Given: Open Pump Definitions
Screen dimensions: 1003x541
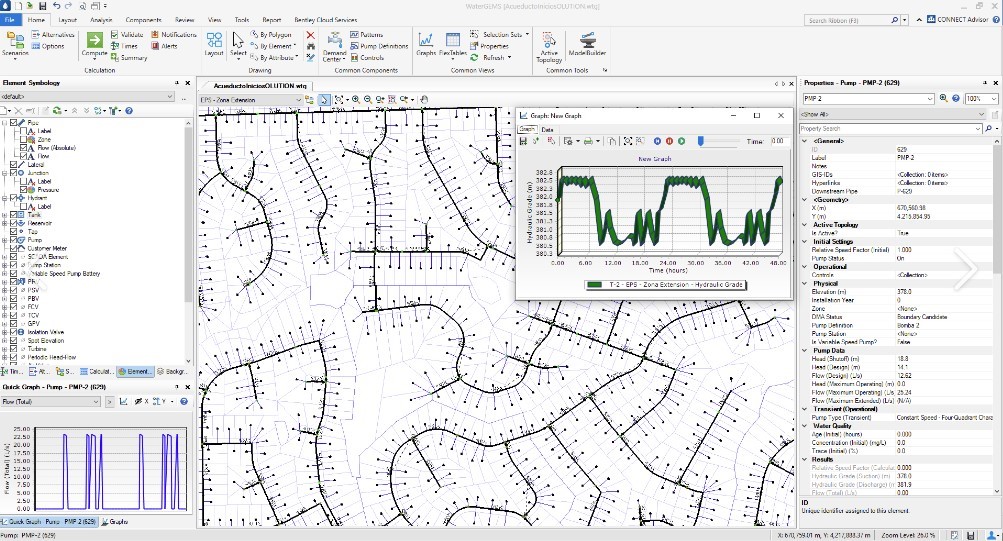Looking at the screenshot, I should pos(379,46).
